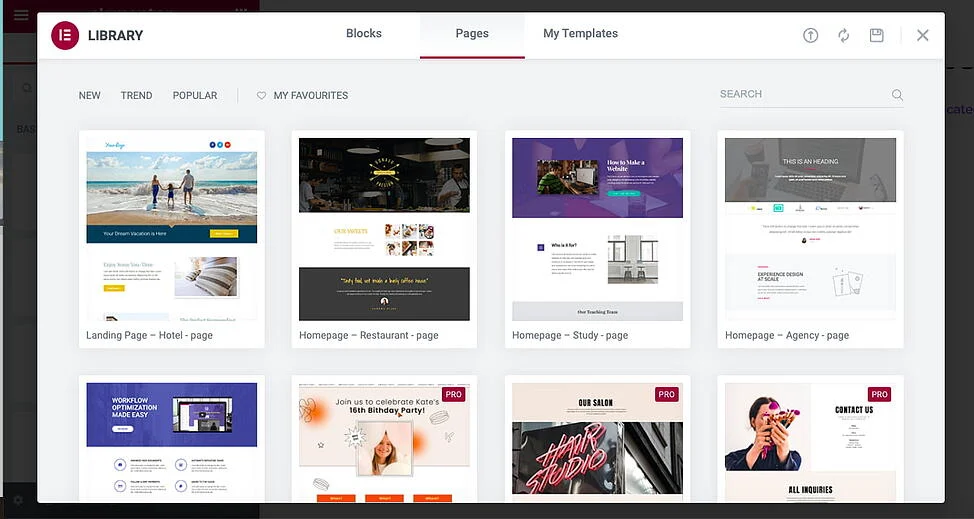Close the Library modal
The height and width of the screenshot is (519, 974).
[x=922, y=35]
